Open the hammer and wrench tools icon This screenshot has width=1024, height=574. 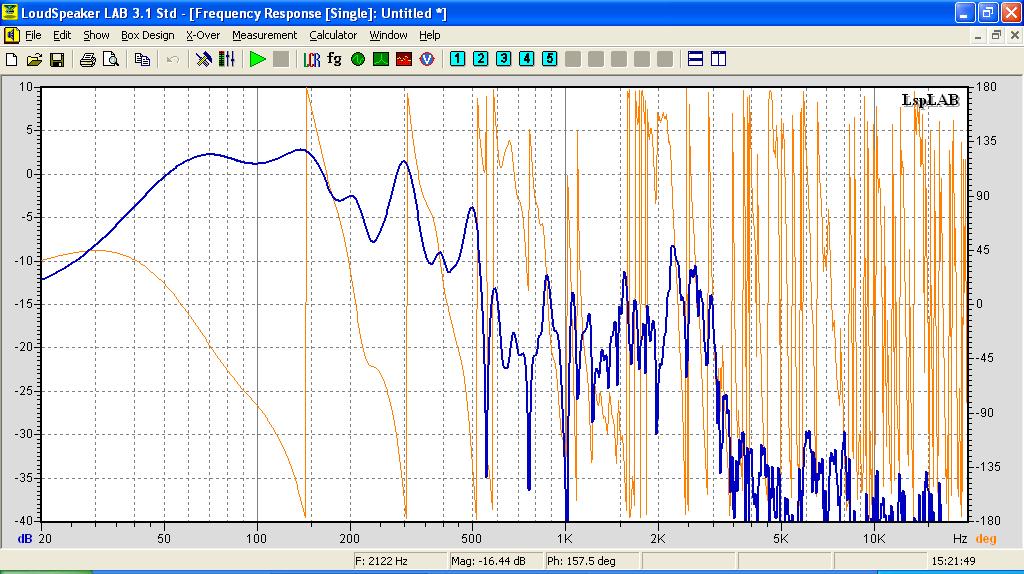[204, 59]
